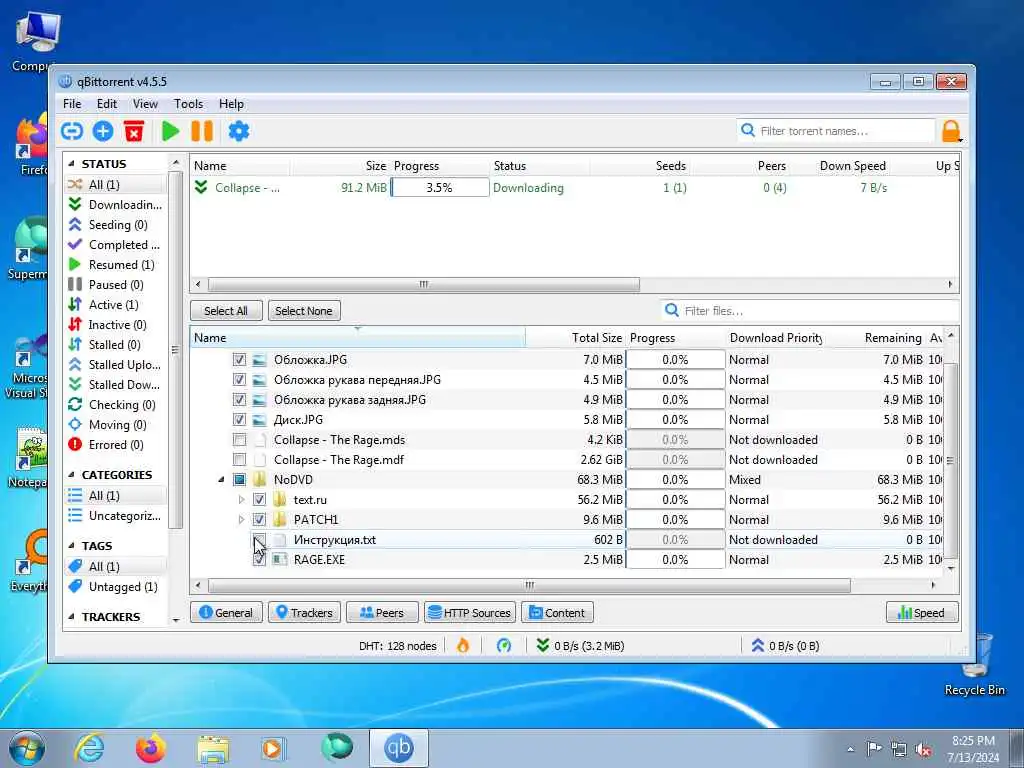Switch to the HTTP Sources tab
The image size is (1024, 768).
coord(470,613)
